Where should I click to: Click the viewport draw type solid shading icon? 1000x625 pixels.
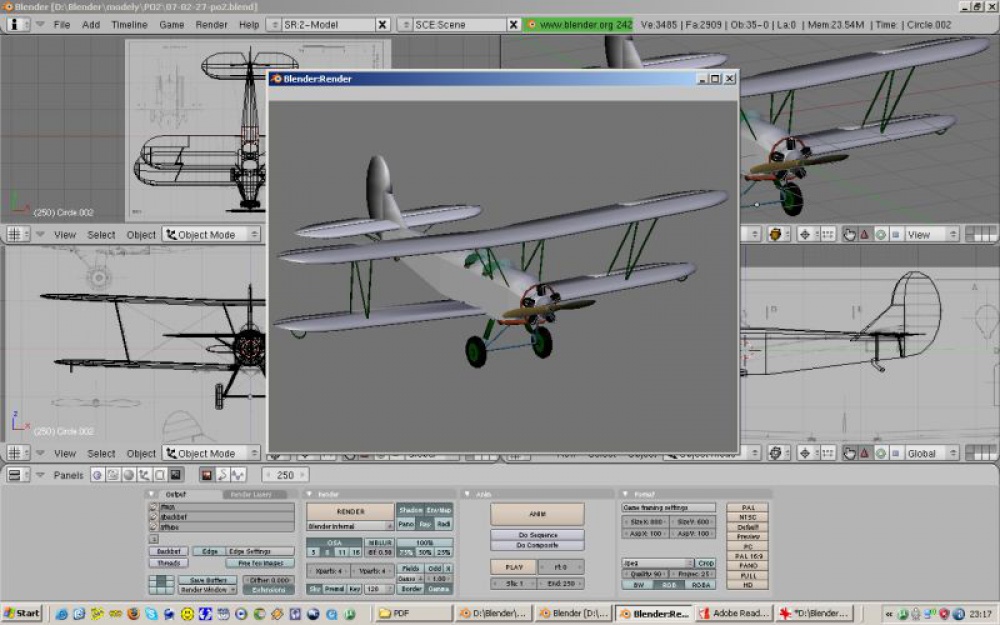coord(775,235)
